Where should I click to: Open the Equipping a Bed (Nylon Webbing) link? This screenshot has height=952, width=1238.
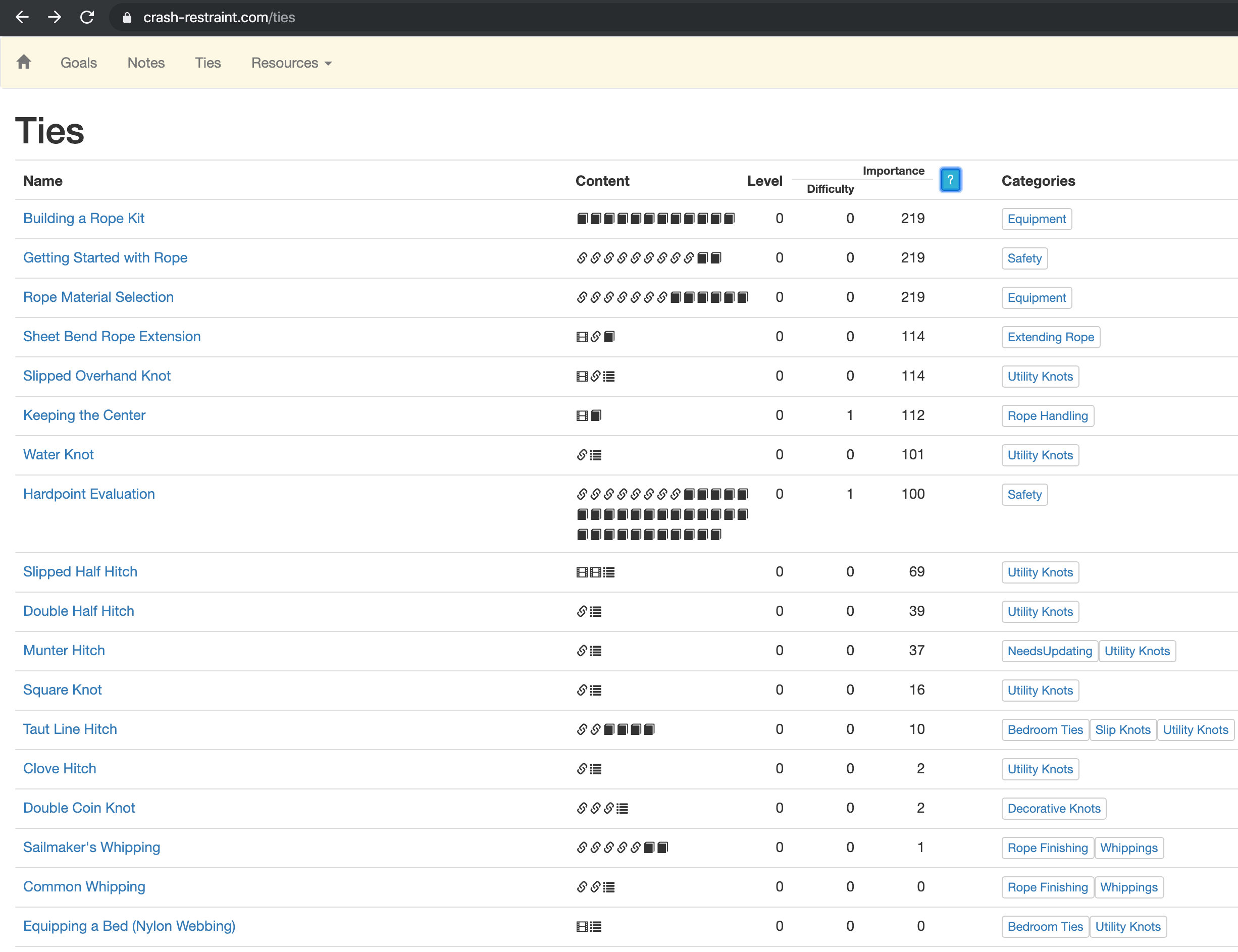pos(129,926)
